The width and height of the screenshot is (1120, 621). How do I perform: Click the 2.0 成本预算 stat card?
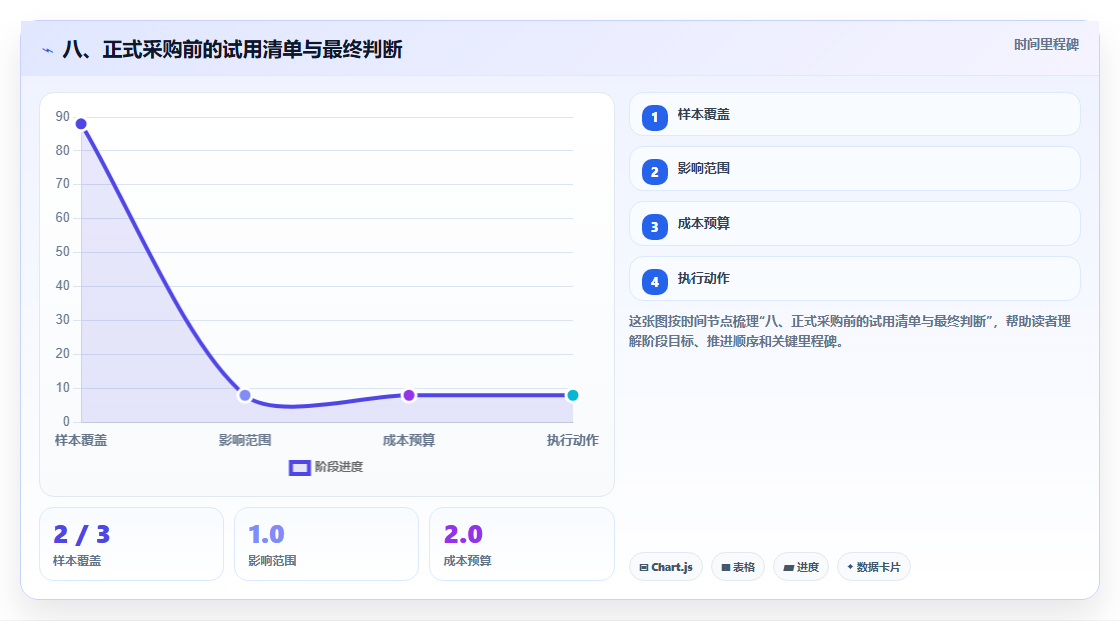522,544
